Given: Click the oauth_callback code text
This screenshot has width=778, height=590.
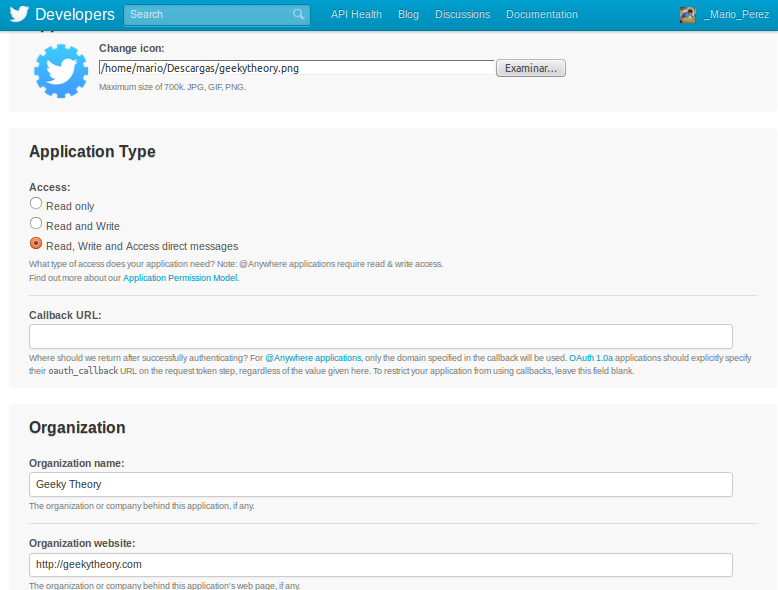Looking at the screenshot, I should pos(83,371).
